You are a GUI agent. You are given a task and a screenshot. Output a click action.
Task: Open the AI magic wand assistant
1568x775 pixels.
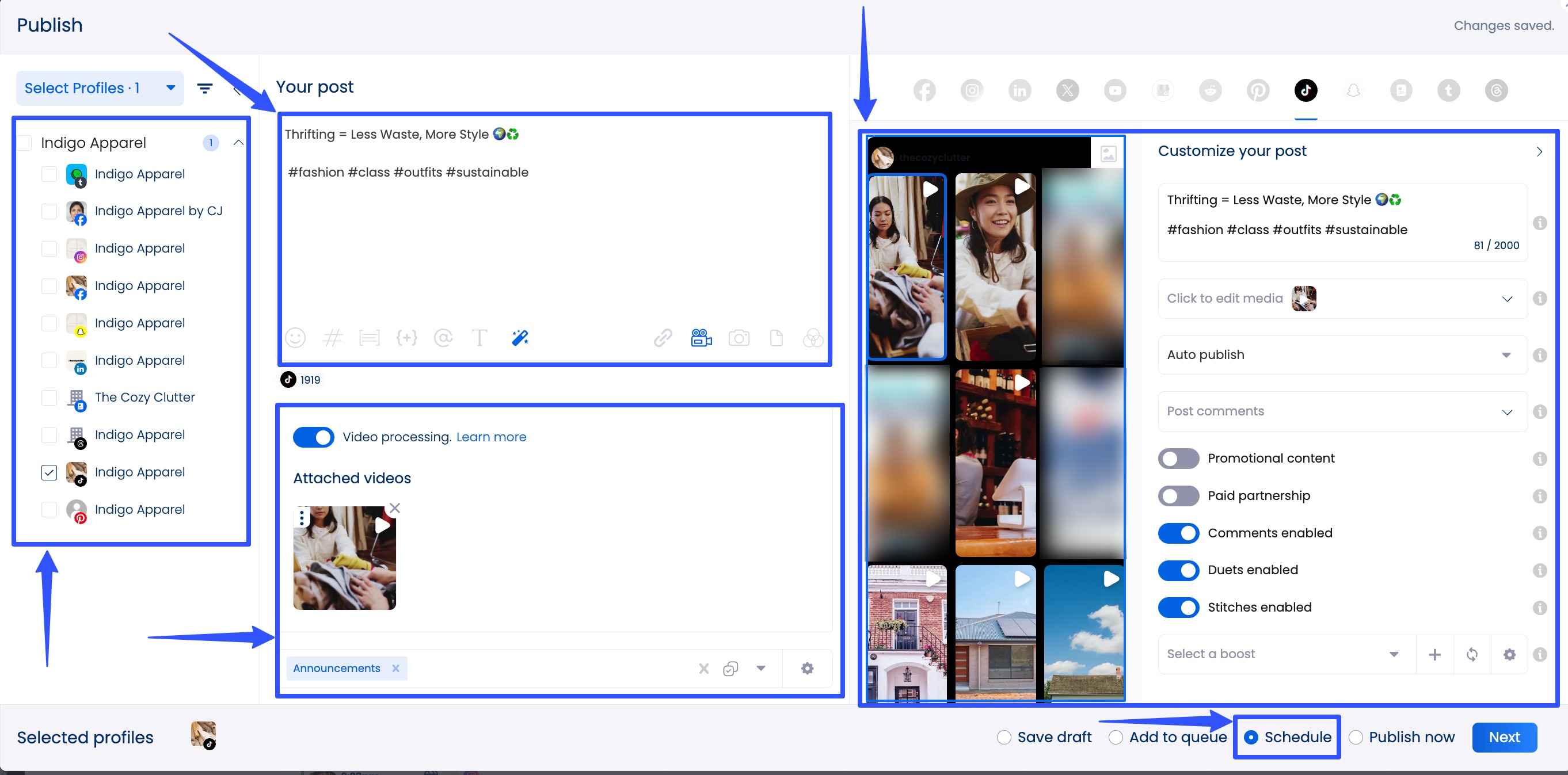point(519,338)
